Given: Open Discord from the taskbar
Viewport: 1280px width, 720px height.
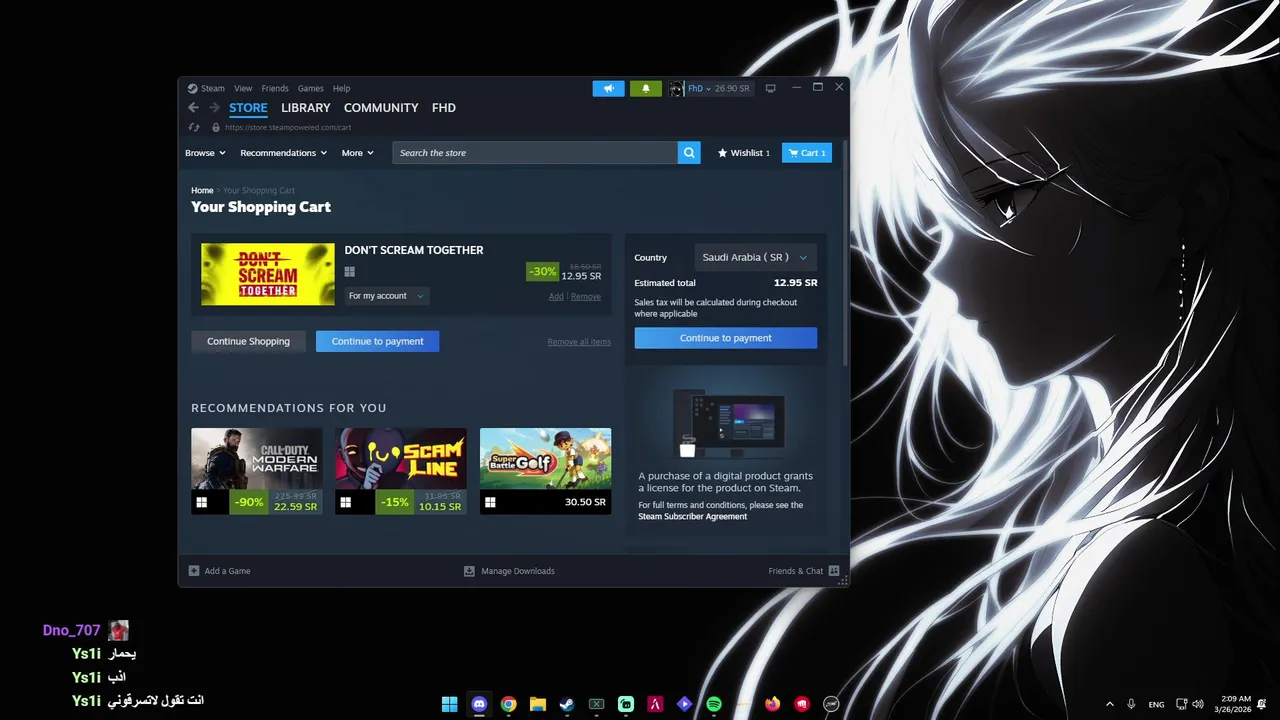Looking at the screenshot, I should 479,704.
